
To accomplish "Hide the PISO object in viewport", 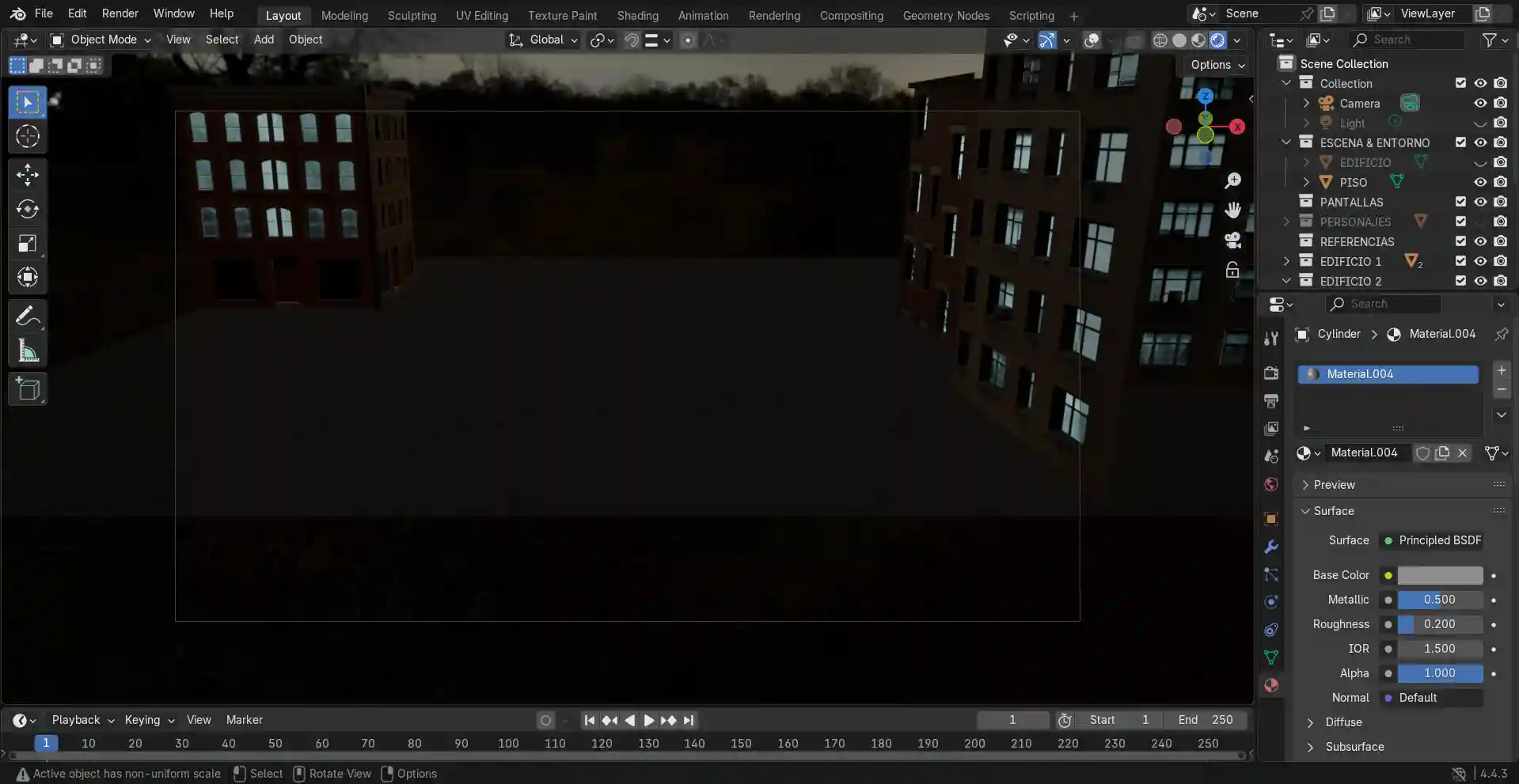I will click(x=1479, y=182).
